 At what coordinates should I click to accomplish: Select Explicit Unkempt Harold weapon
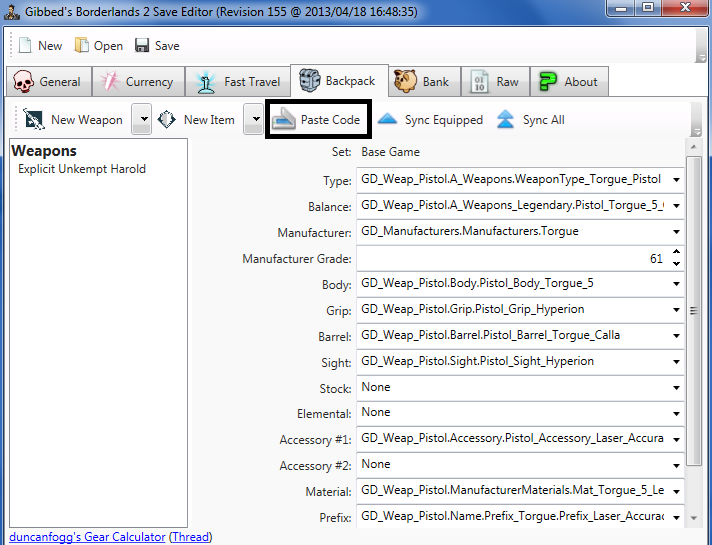coord(82,169)
